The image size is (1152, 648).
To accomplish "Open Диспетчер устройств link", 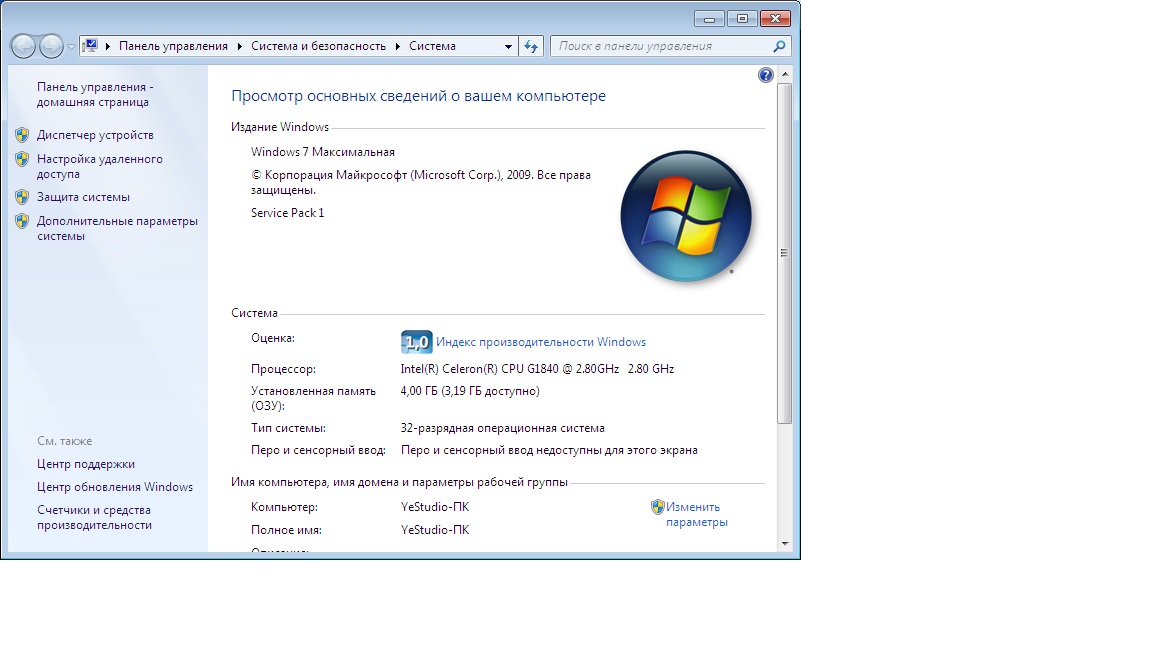I will click(x=96, y=135).
